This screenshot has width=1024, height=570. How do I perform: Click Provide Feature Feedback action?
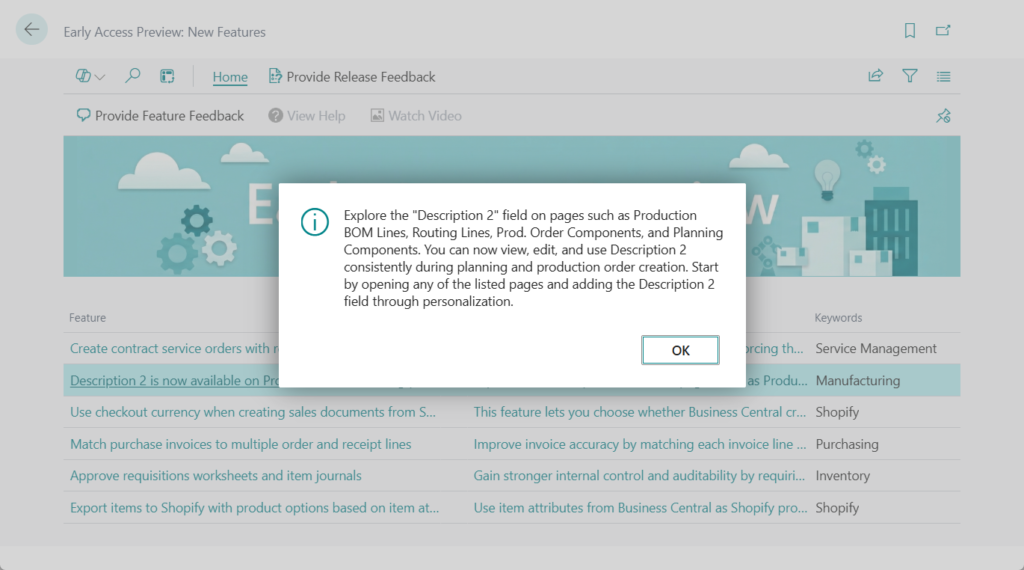[x=160, y=116]
